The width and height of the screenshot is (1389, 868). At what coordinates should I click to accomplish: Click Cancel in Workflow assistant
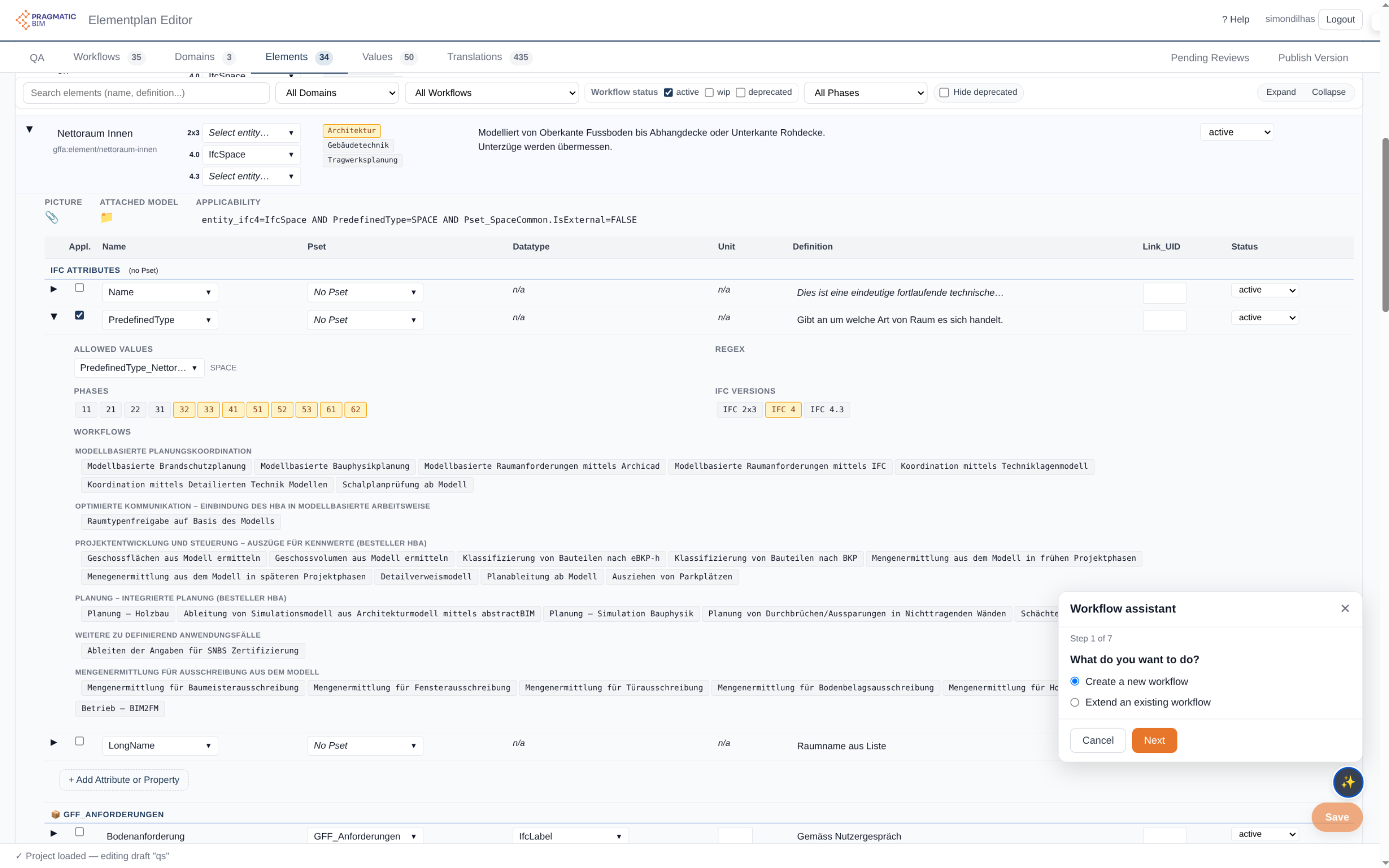(x=1097, y=740)
